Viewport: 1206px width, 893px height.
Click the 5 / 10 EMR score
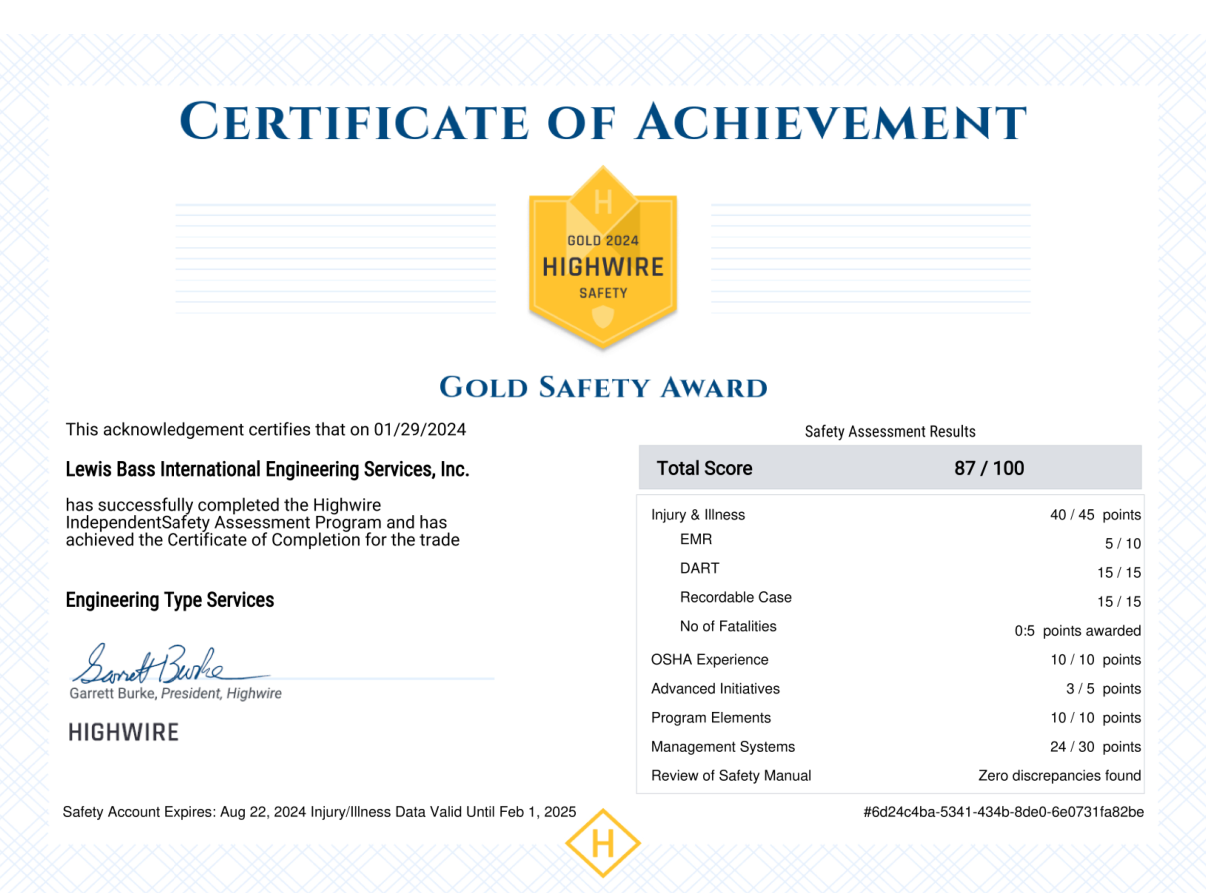click(1123, 544)
